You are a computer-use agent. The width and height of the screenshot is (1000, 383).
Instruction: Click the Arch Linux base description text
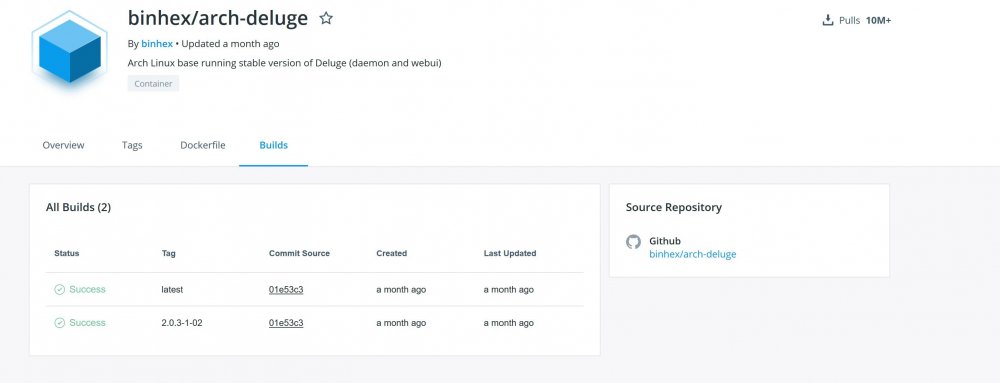[x=284, y=63]
